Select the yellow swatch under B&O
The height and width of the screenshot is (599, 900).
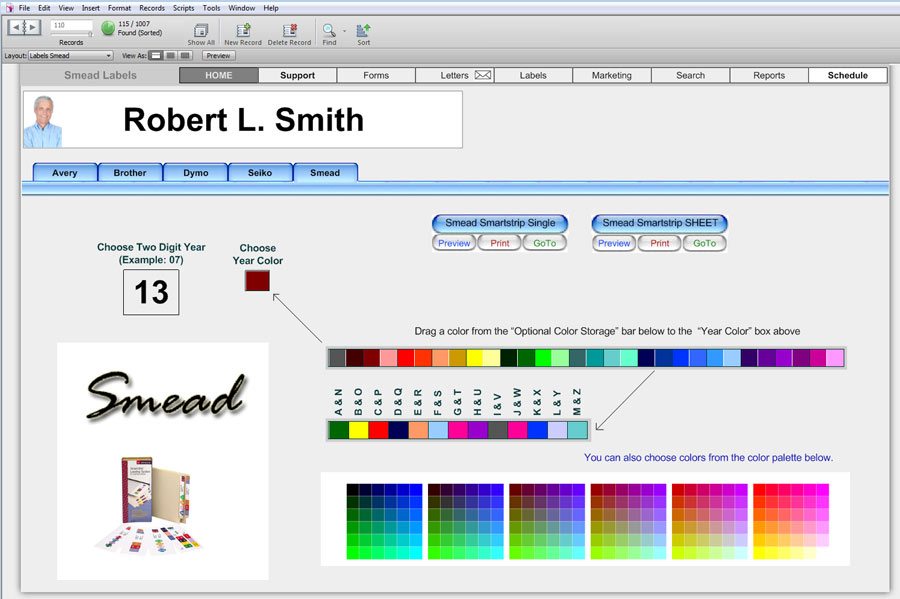358,430
